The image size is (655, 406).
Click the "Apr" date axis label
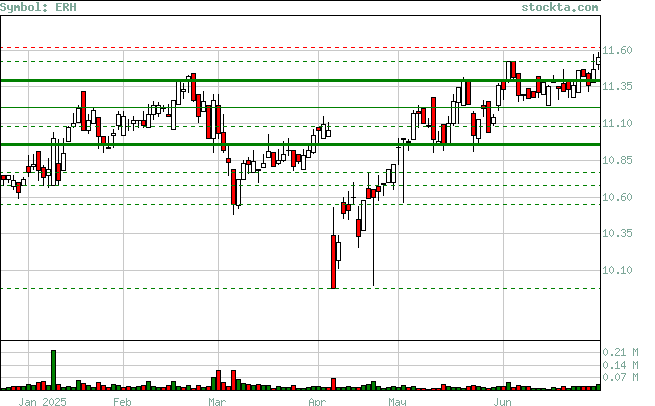(317, 401)
